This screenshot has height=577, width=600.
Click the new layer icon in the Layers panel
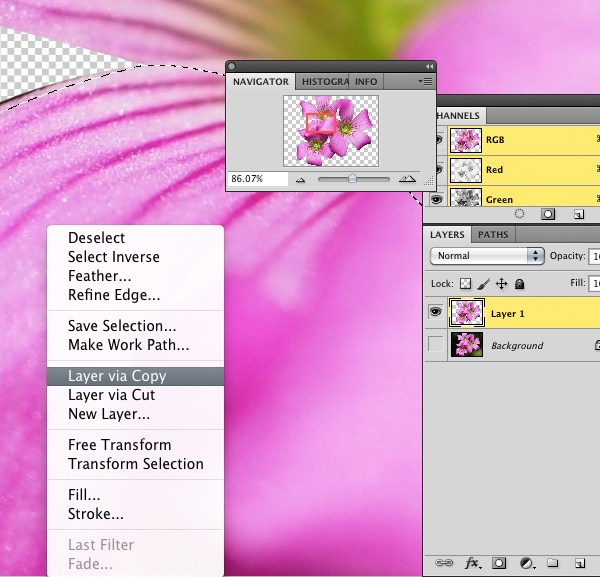(x=579, y=563)
